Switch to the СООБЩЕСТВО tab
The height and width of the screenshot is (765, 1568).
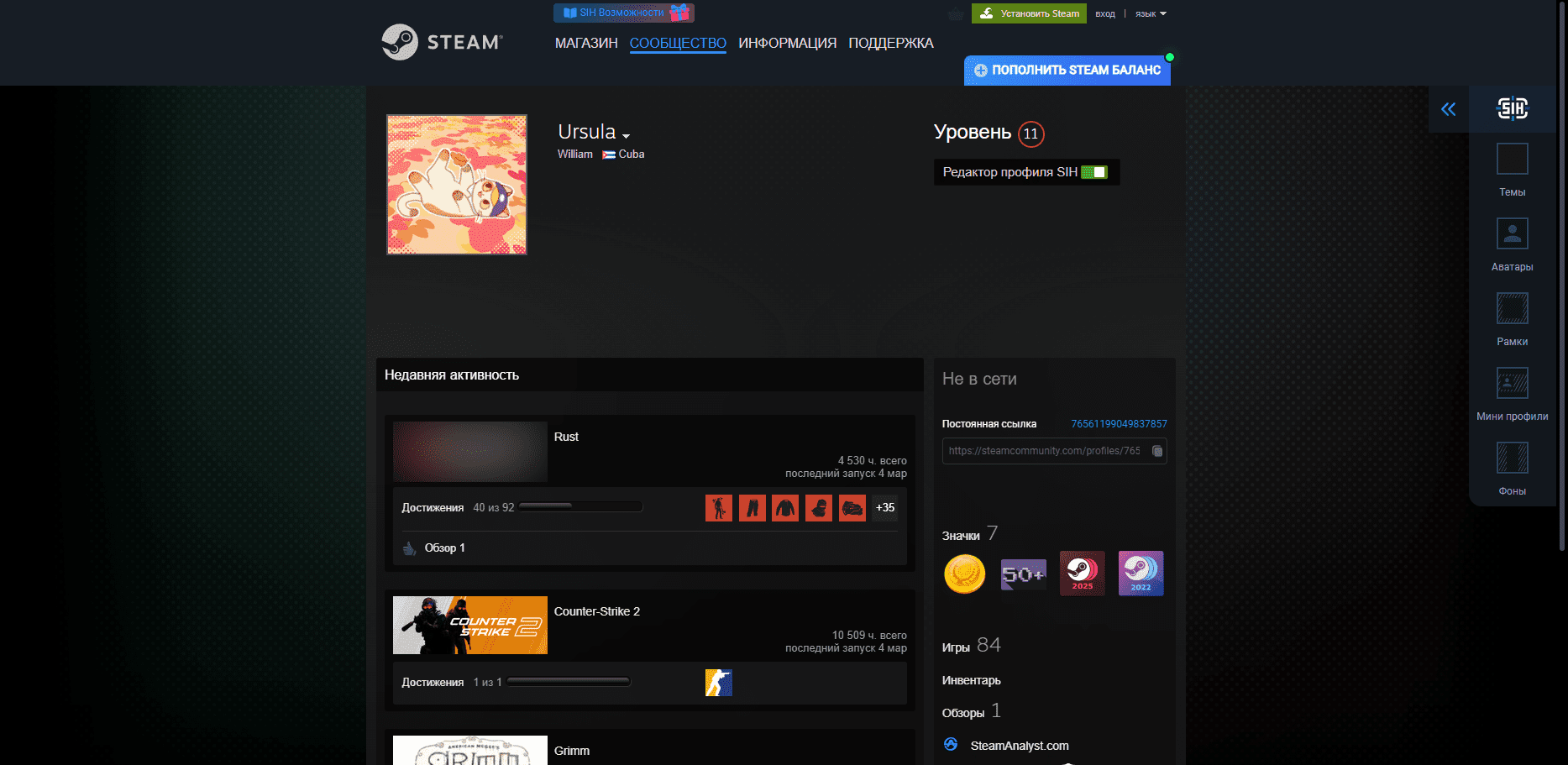pos(678,43)
